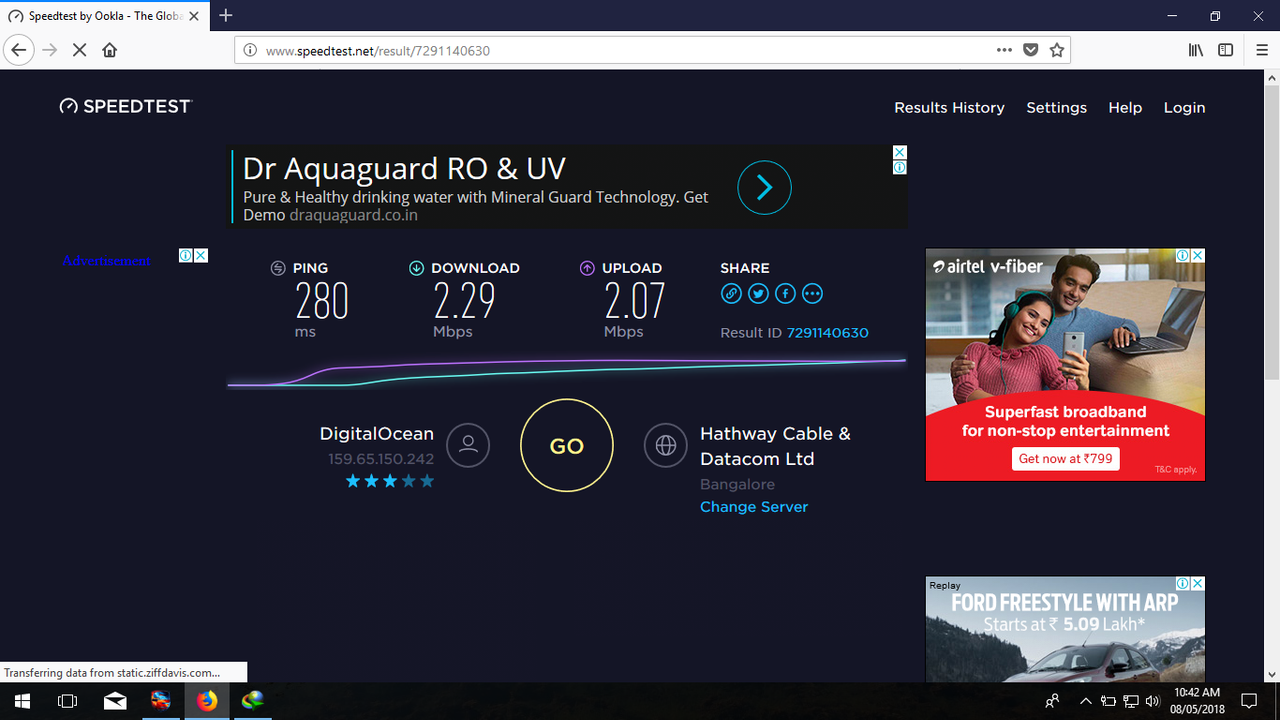The image size is (1280, 720).
Task: Click the DigitalOcean provider profile icon
Action: 468,445
